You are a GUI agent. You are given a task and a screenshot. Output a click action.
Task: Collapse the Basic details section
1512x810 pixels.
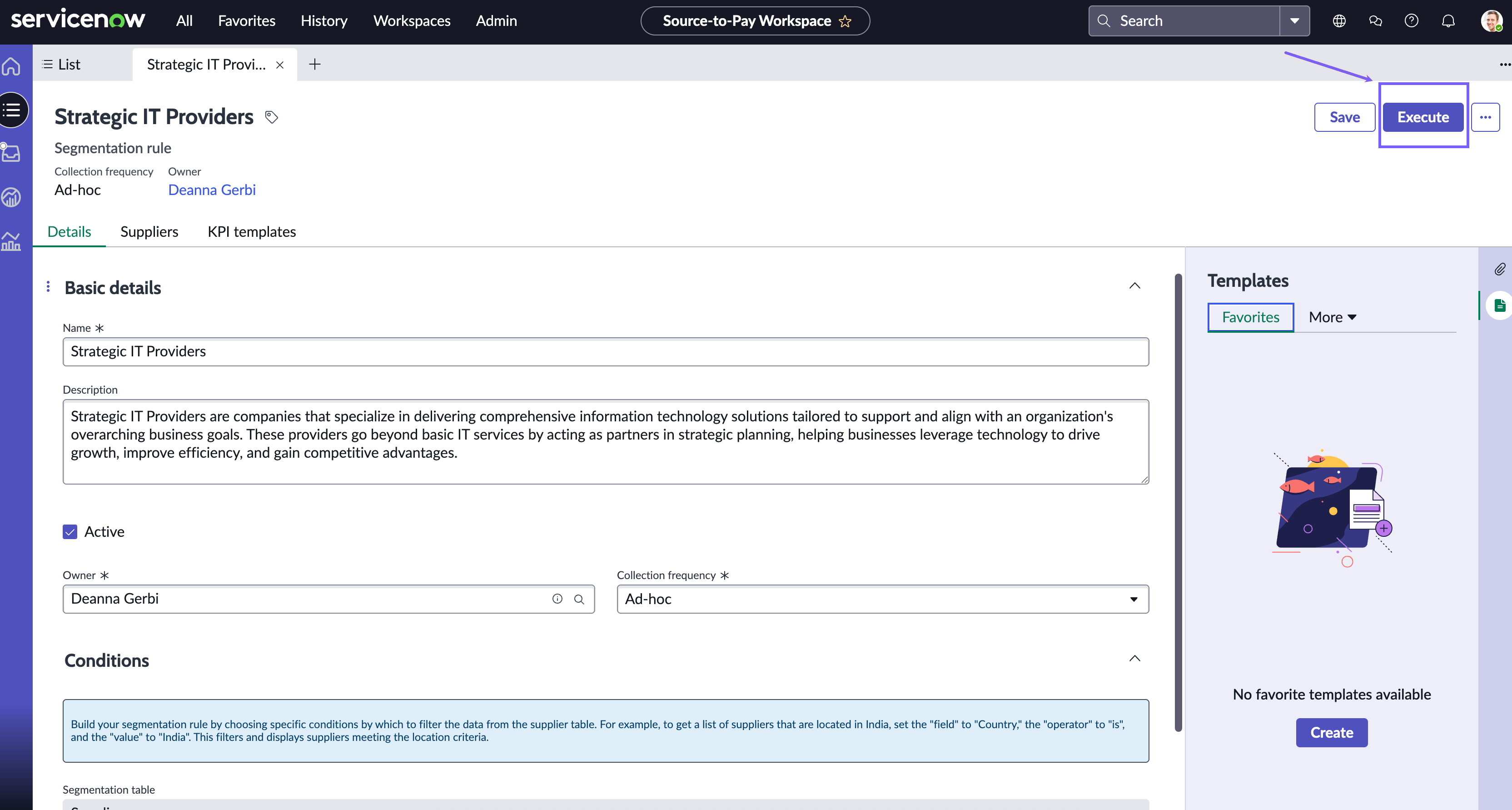click(1134, 286)
